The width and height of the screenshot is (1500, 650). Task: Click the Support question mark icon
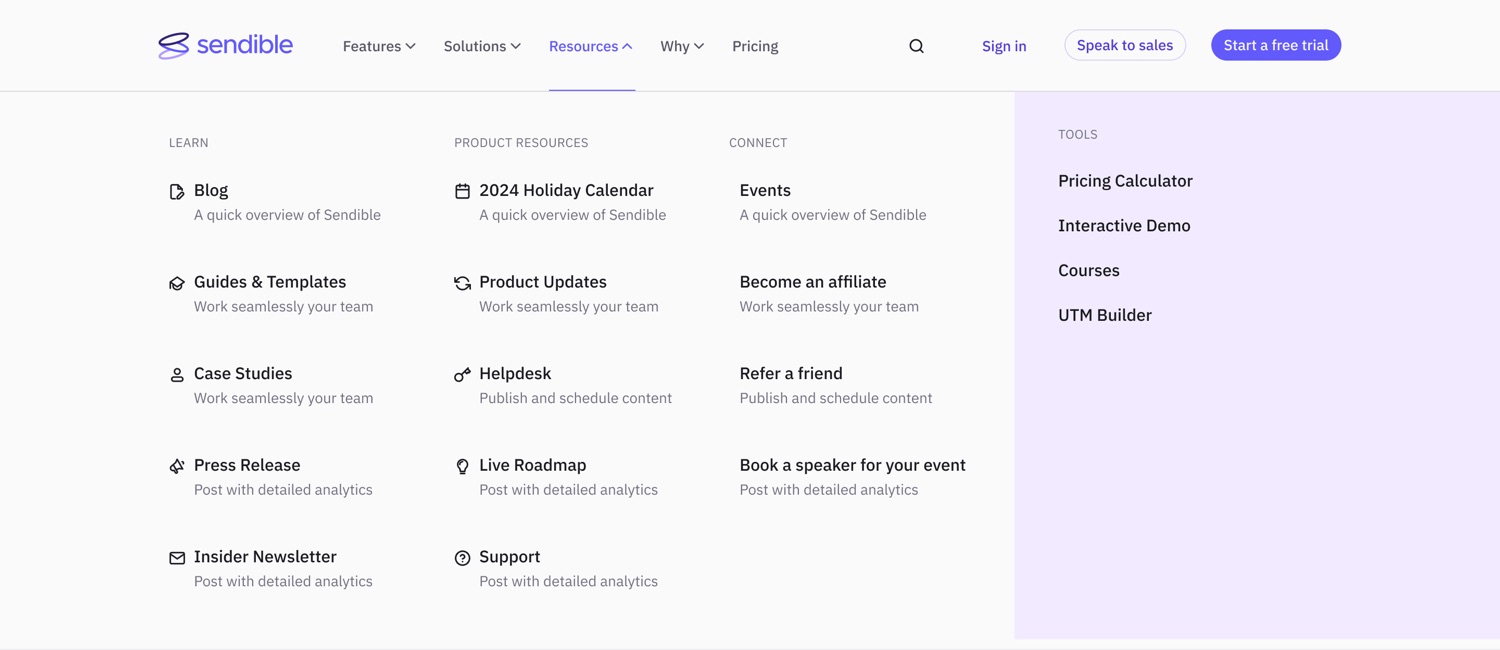point(462,558)
